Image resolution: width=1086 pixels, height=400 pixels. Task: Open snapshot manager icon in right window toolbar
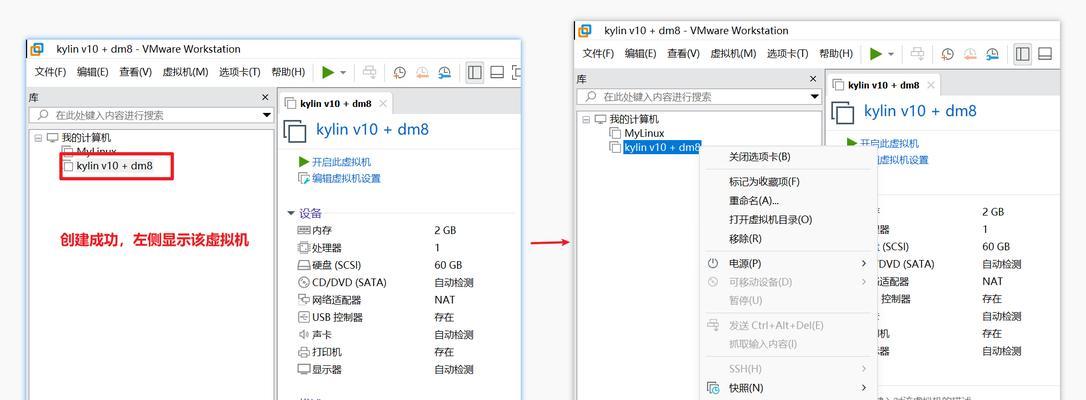coord(992,54)
